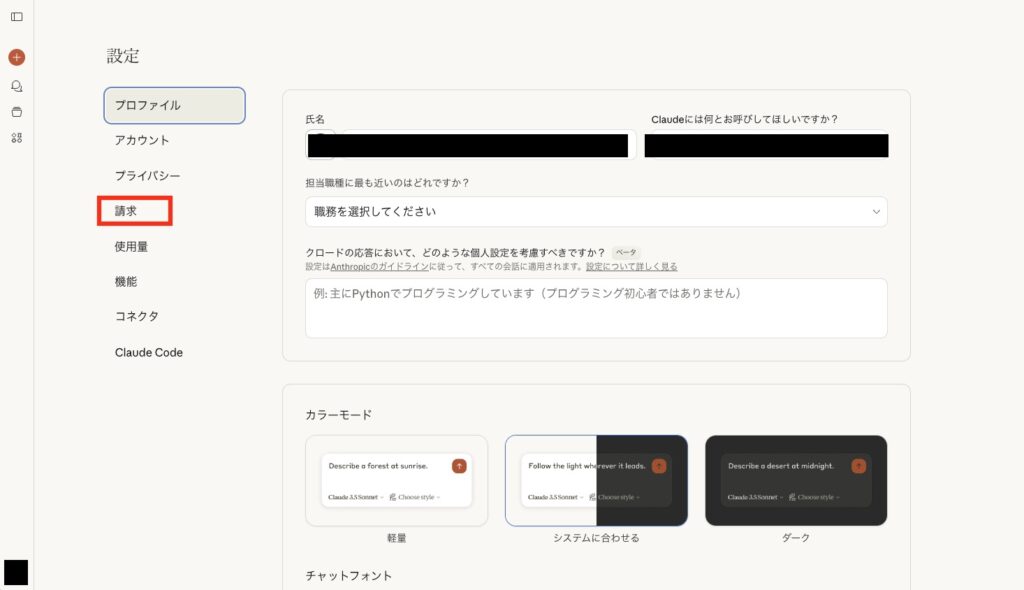Go to the プライバシー settings tab

pyautogui.click(x=147, y=176)
